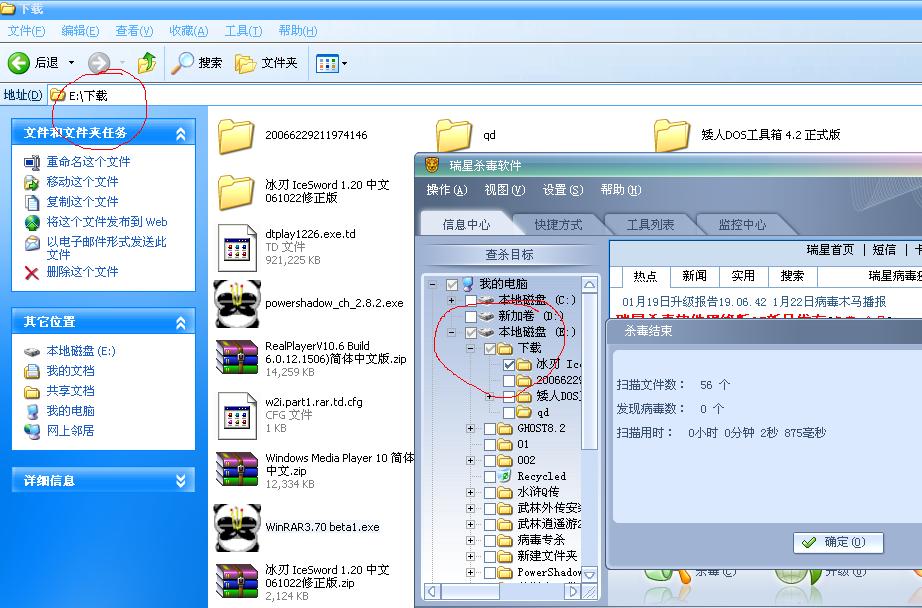Expand the 水浒Q传 tree node
The width and height of the screenshot is (922, 608).
470,492
